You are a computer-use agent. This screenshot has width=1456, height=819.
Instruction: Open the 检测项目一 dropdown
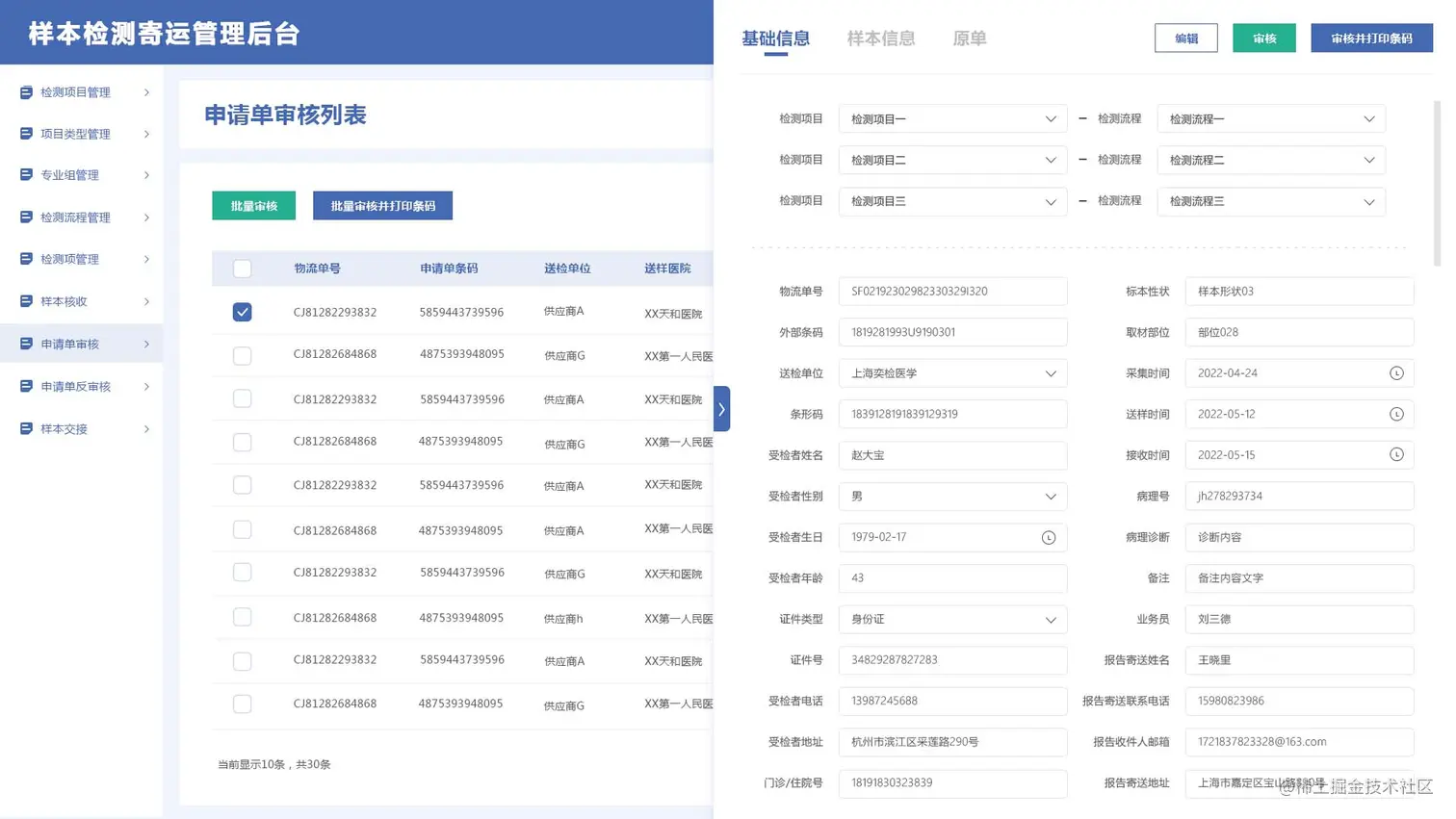click(952, 119)
